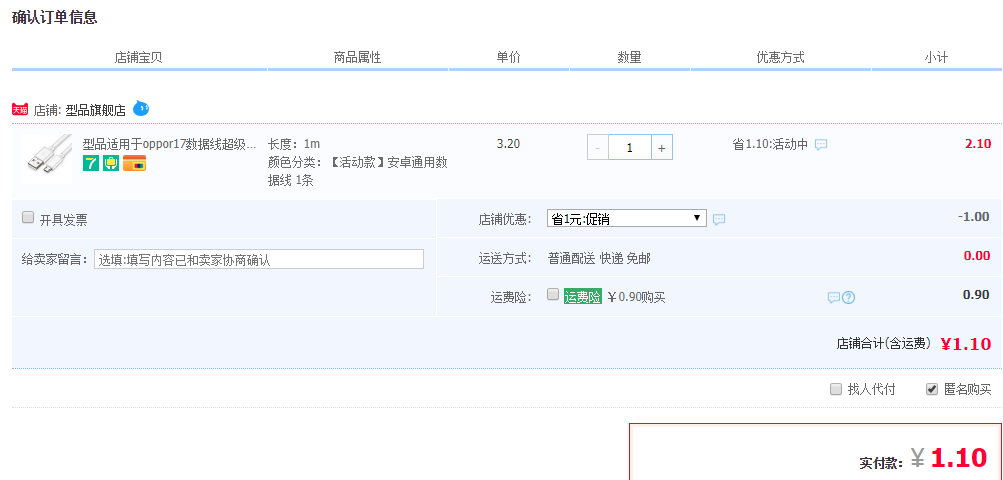Tick the 开具发票 invoice checkbox

[28, 218]
